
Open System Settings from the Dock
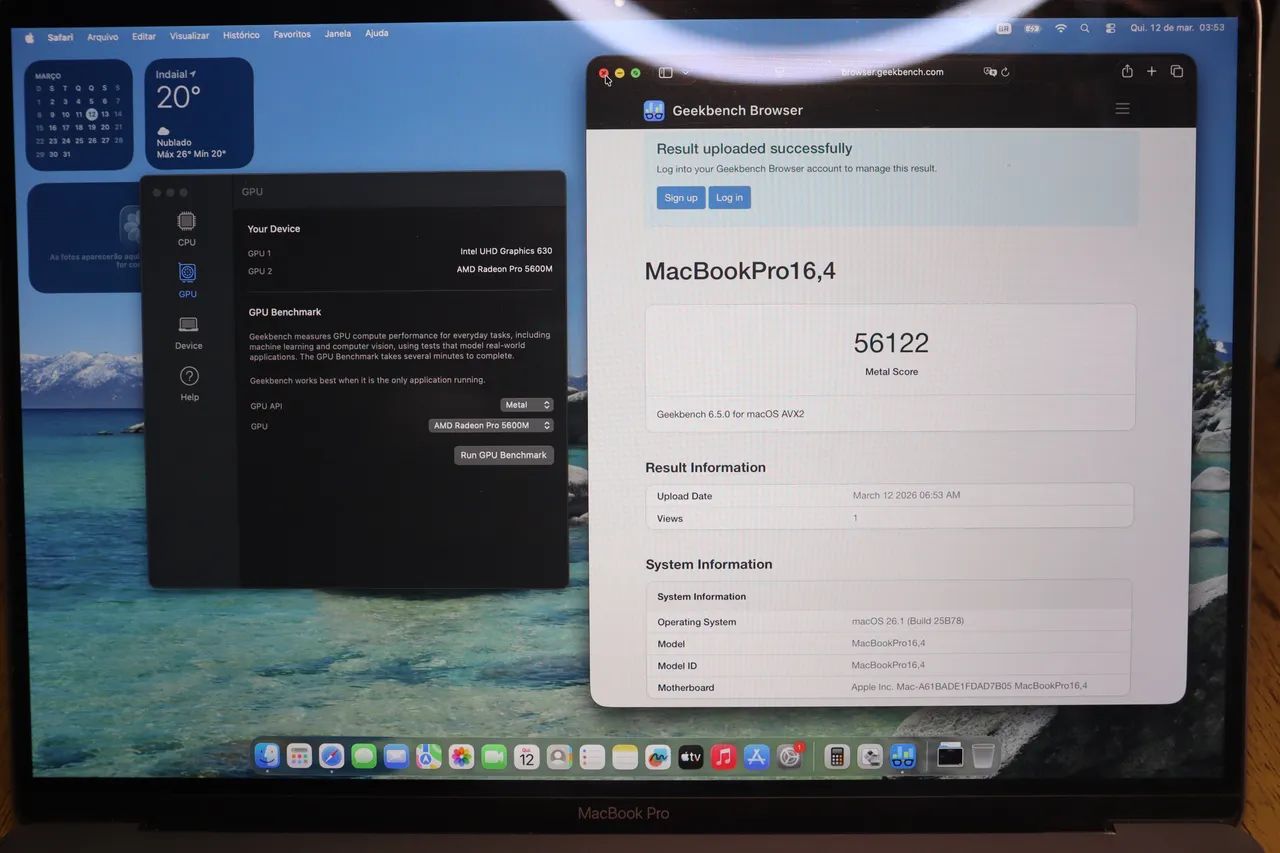[790, 757]
